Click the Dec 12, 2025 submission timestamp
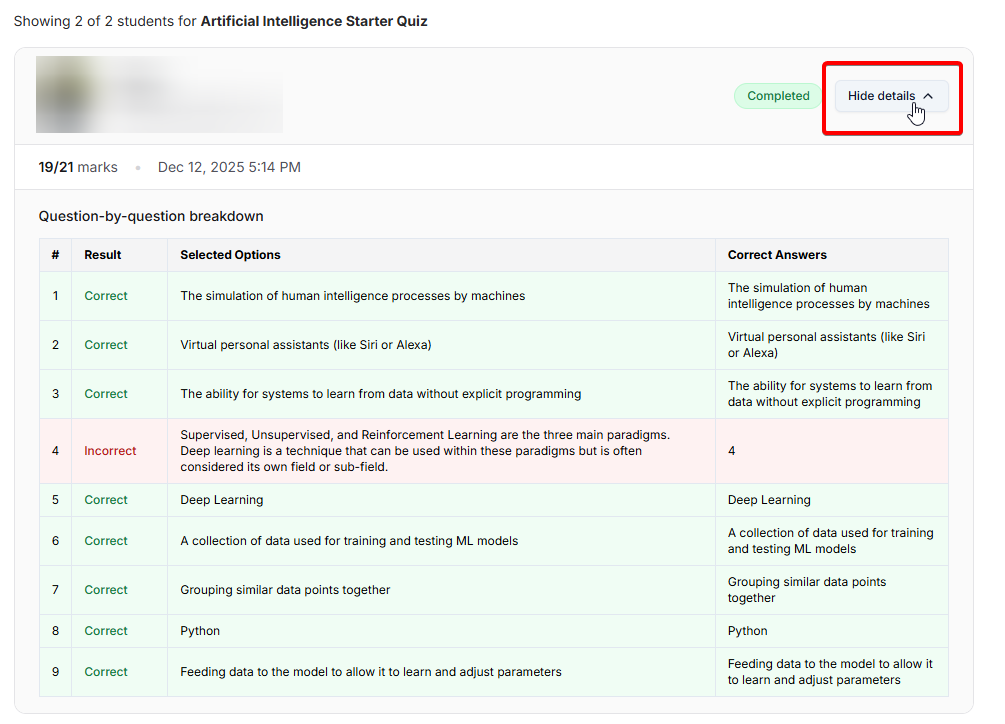The height and width of the screenshot is (724, 1005). click(x=229, y=167)
